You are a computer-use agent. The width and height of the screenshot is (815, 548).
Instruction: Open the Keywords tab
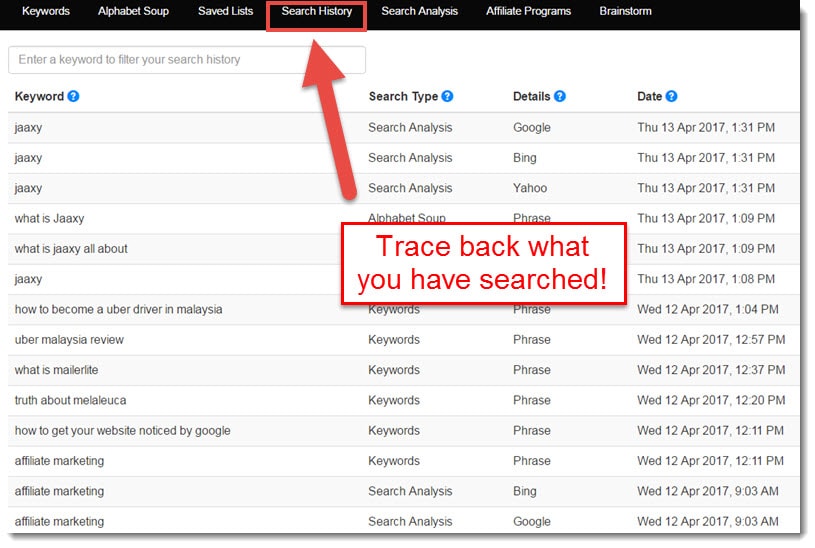46,11
